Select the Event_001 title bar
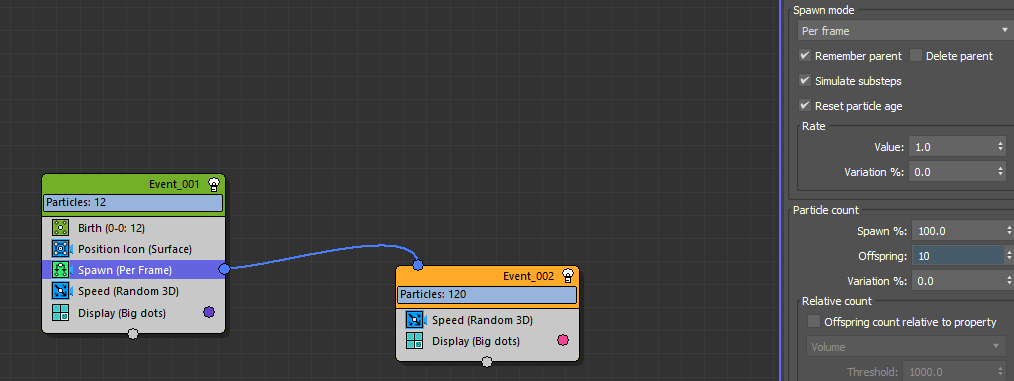Screen dimensions: 1014x381 click(x=133, y=184)
